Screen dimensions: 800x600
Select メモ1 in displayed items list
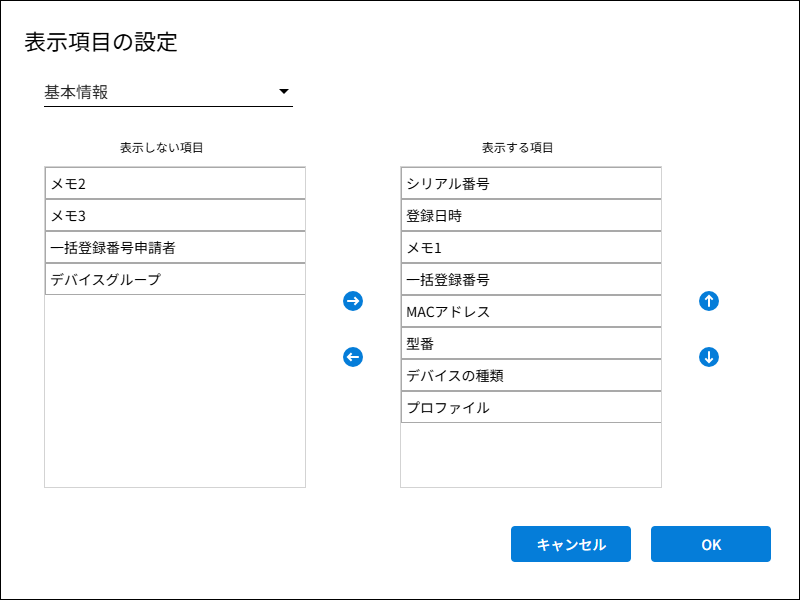tap(531, 248)
